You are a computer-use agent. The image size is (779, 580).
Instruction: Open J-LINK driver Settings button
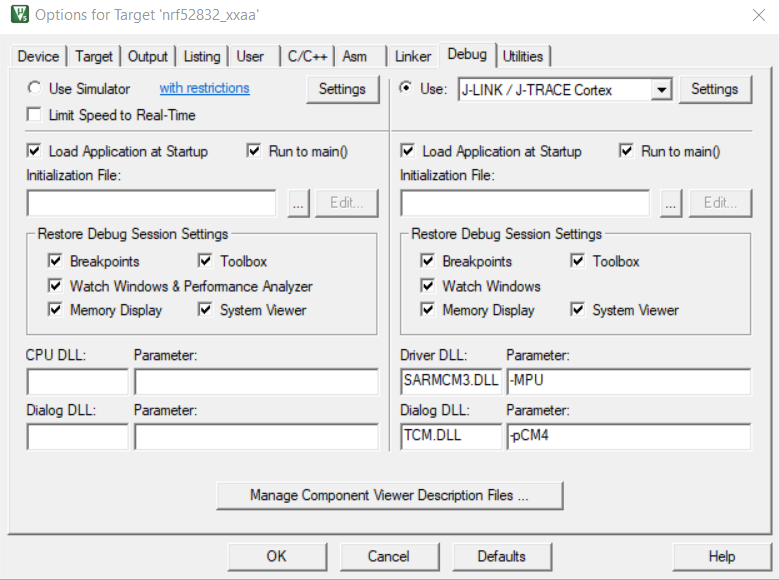[714, 89]
